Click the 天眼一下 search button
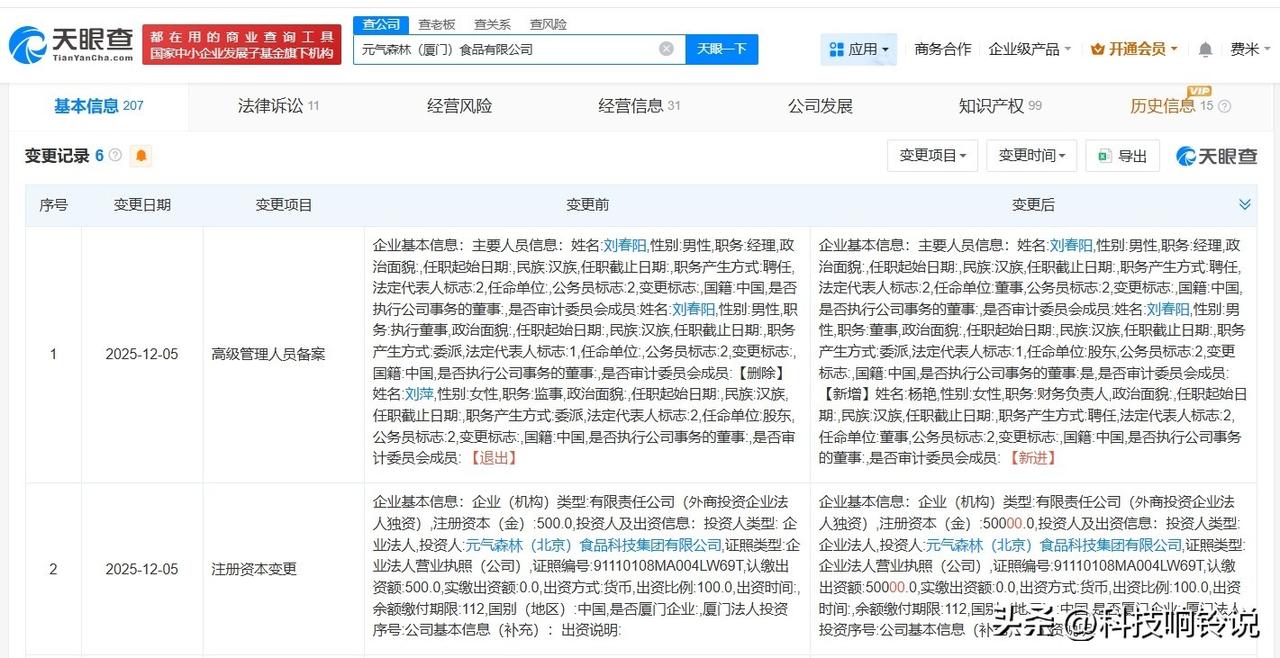The image size is (1280, 658). pyautogui.click(x=722, y=49)
